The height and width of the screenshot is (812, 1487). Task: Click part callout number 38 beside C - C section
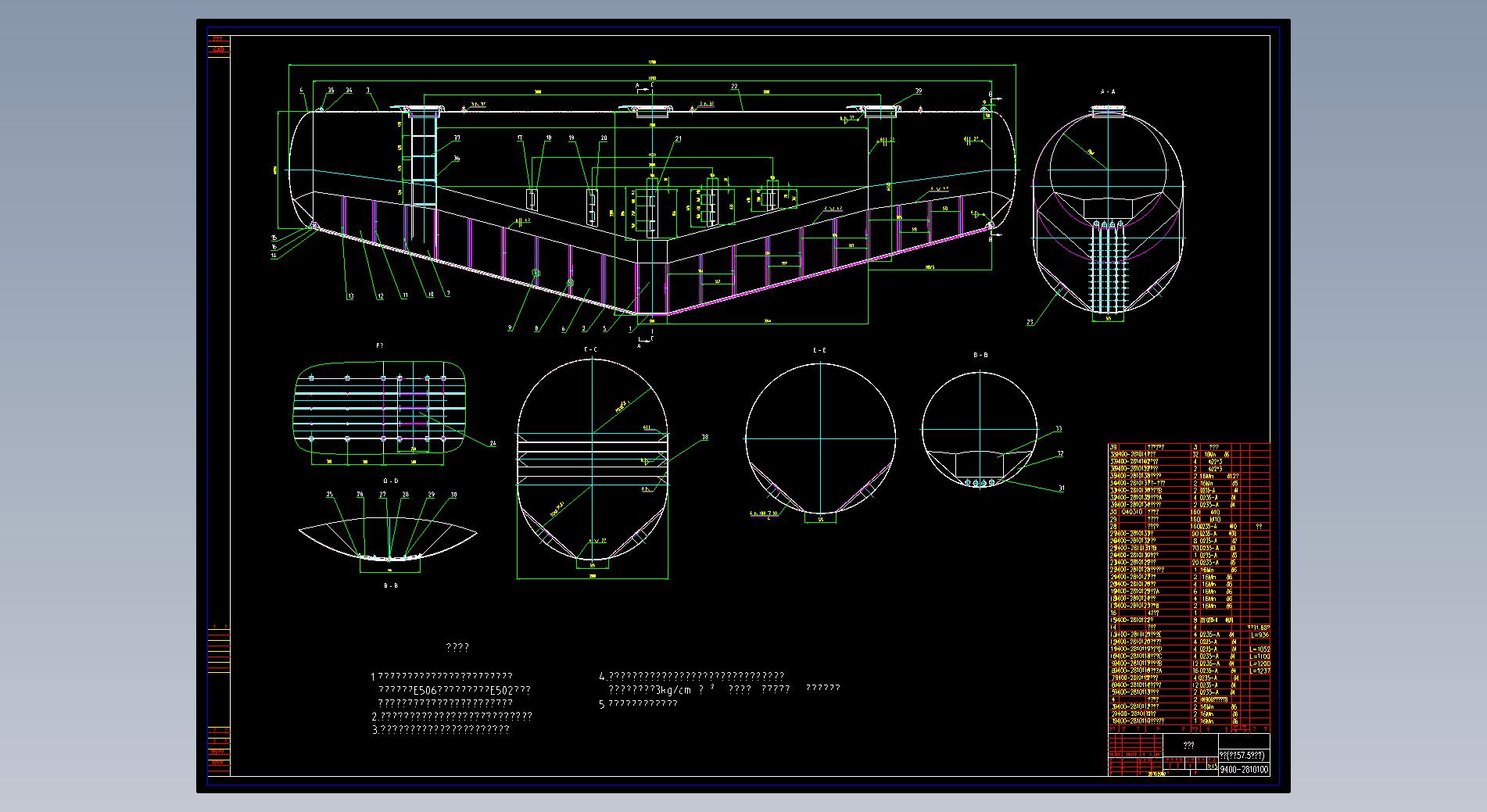(704, 437)
